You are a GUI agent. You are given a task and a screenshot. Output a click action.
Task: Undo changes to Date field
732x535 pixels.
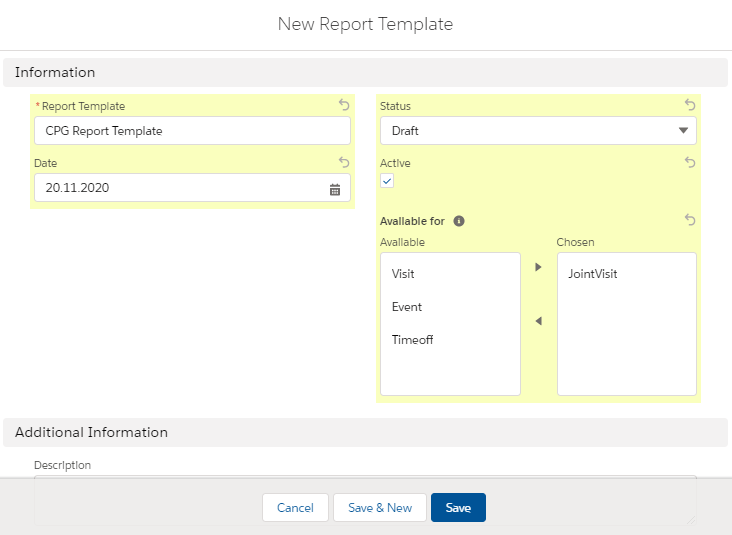[344, 162]
